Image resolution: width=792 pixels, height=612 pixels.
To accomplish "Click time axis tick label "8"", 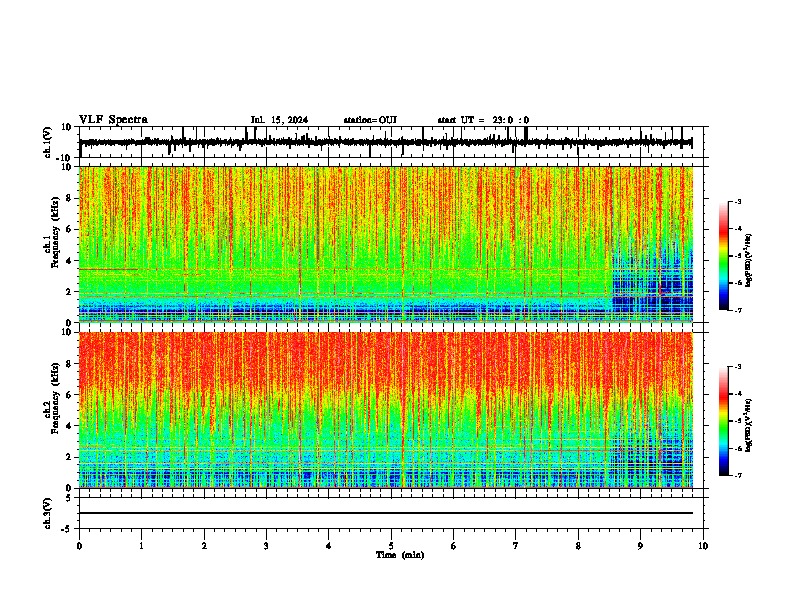I will coord(578,546).
